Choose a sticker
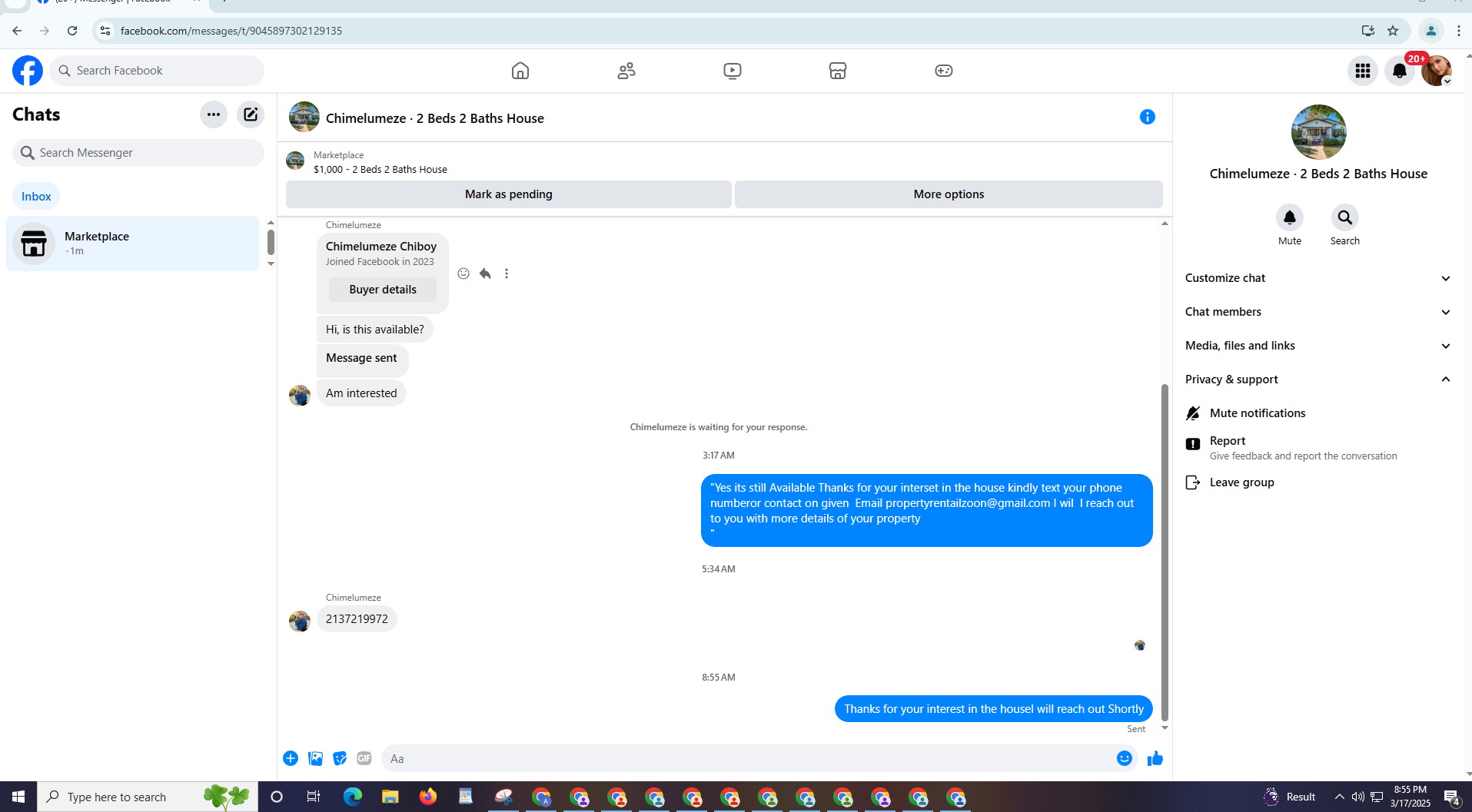Viewport: 1472px width, 812px height. [x=340, y=758]
